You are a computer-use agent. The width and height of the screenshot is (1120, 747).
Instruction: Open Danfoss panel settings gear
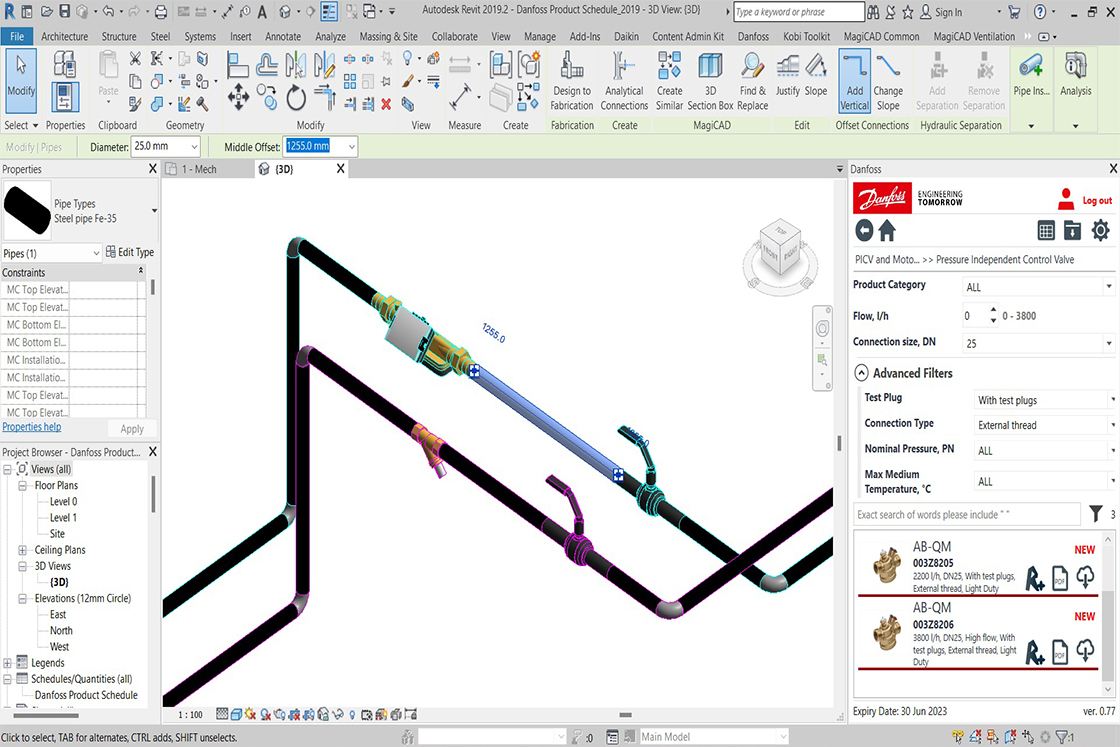[x=1100, y=230]
